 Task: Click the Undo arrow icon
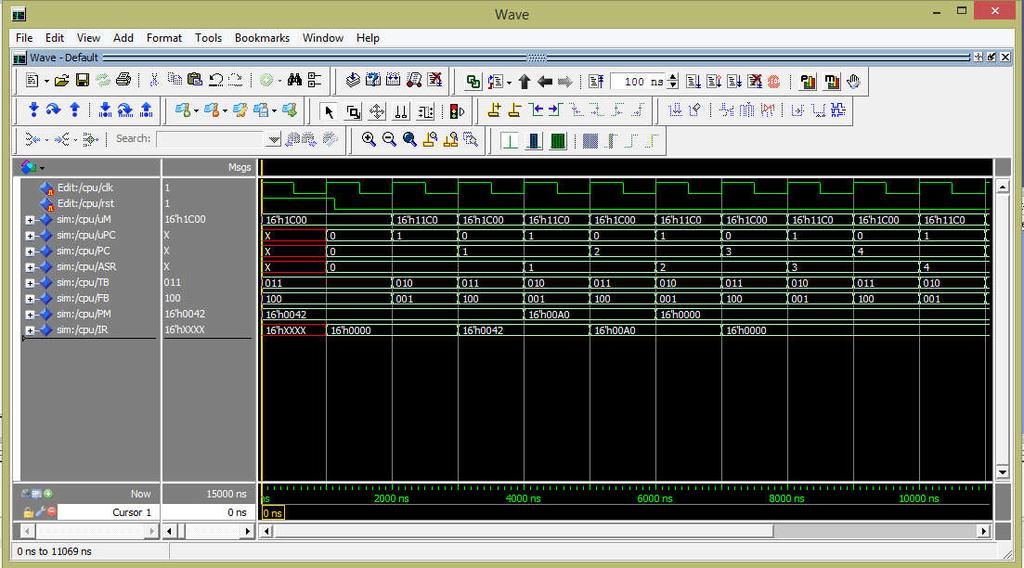pos(216,80)
